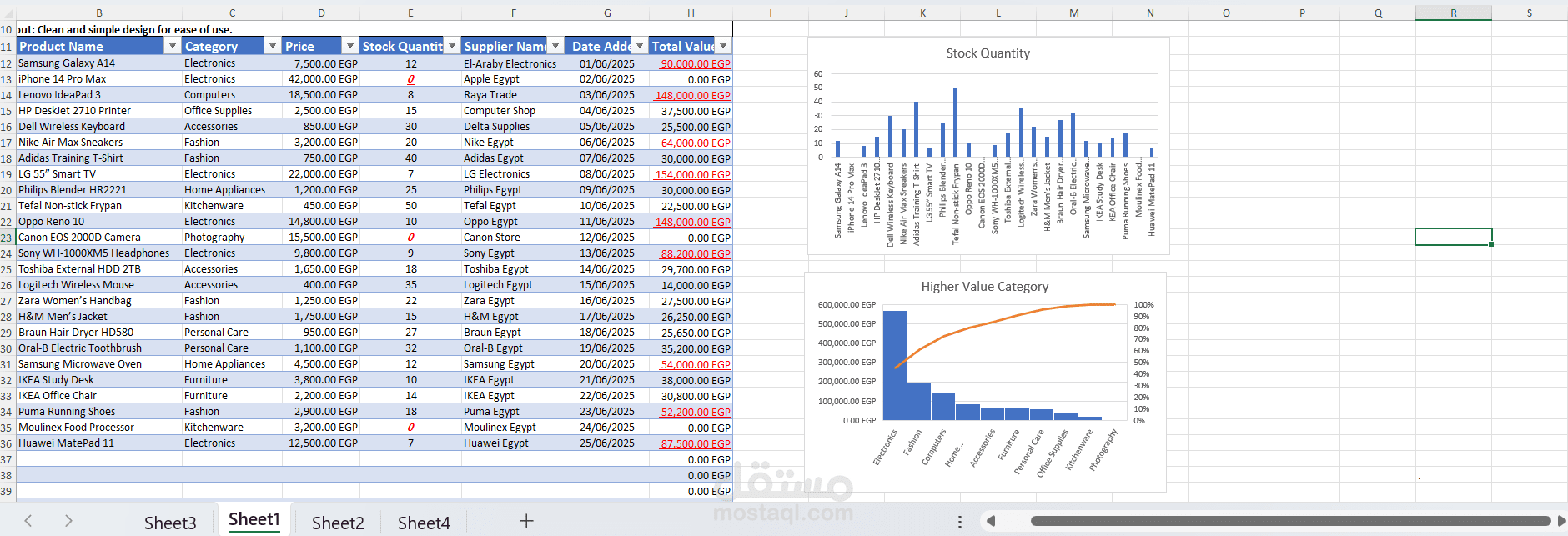The image size is (1568, 536).
Task: Select the Electronics bar in Pareto chart
Action: click(x=894, y=365)
